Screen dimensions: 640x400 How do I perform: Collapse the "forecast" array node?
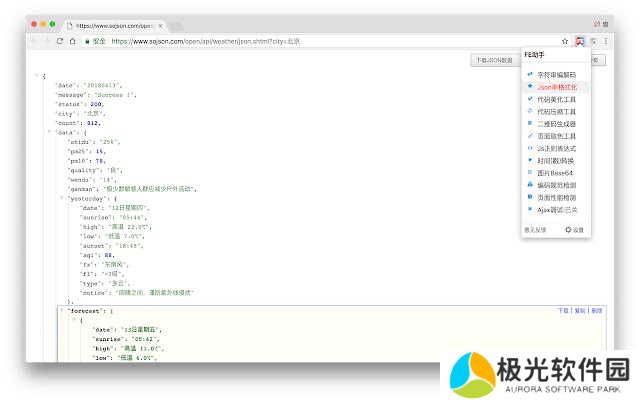(x=61, y=311)
